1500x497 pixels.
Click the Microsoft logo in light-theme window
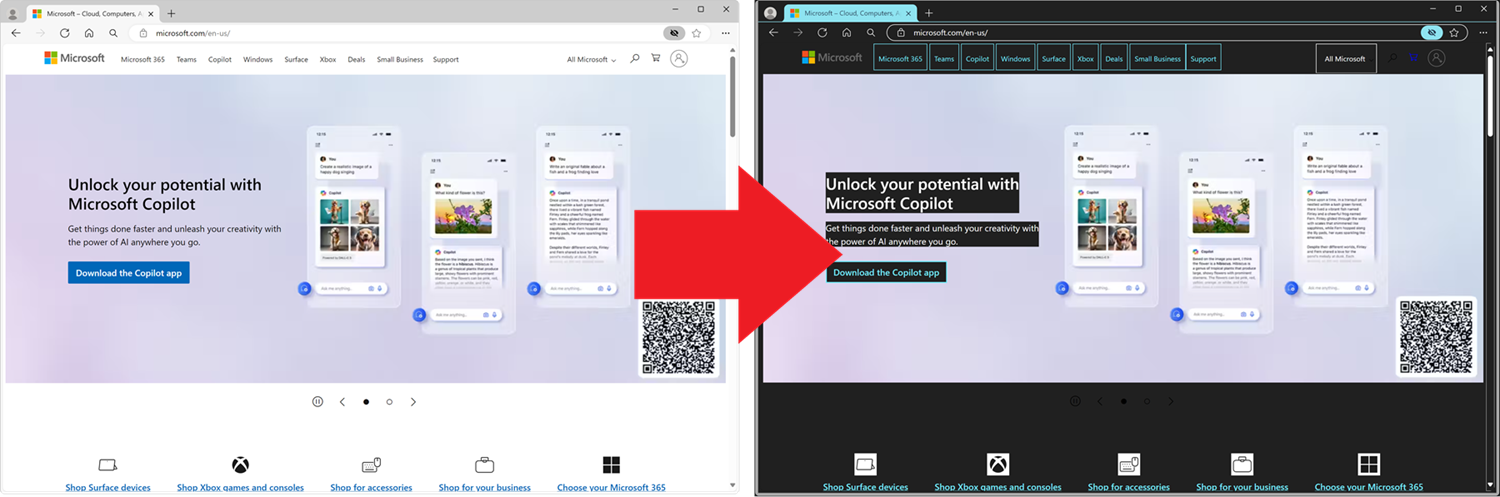pyautogui.click(x=74, y=58)
